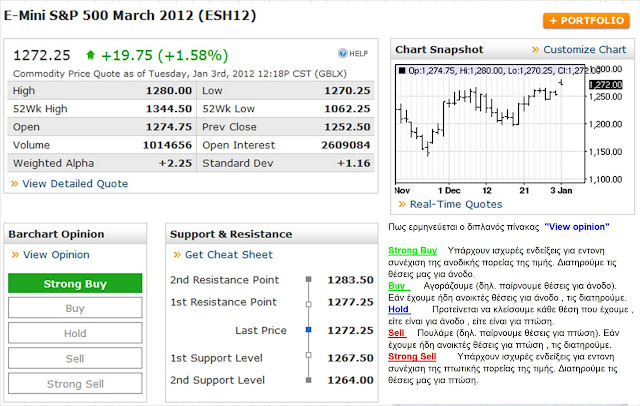Click the Prev Close value 1252.50
This screenshot has width=640, height=406.
coord(347,127)
